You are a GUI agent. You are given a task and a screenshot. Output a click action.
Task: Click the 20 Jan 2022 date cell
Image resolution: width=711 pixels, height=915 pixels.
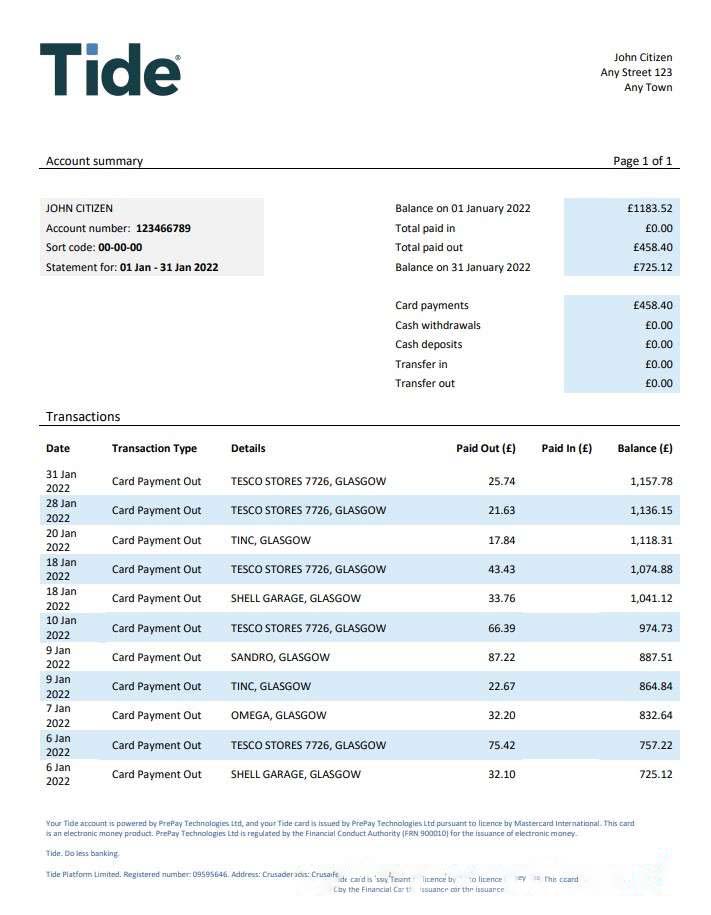[x=60, y=540]
